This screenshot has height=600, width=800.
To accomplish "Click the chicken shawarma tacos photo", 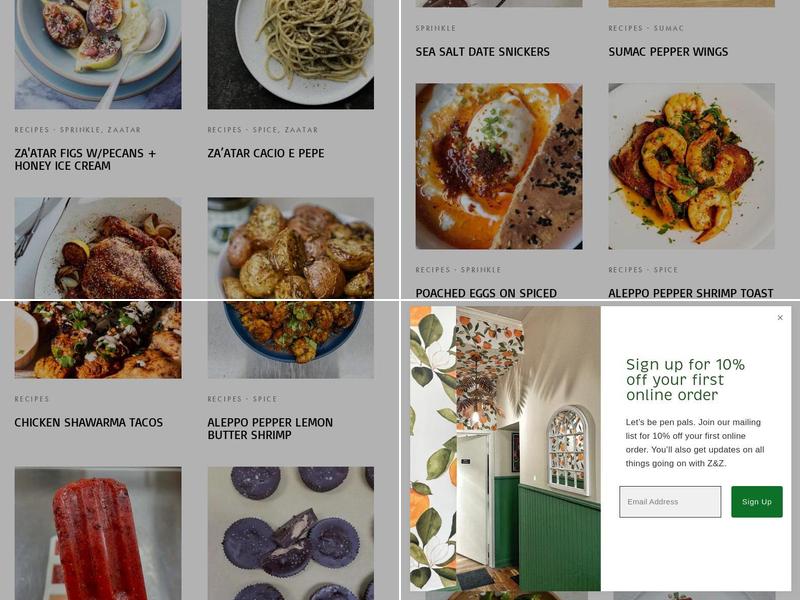I will point(98,340).
